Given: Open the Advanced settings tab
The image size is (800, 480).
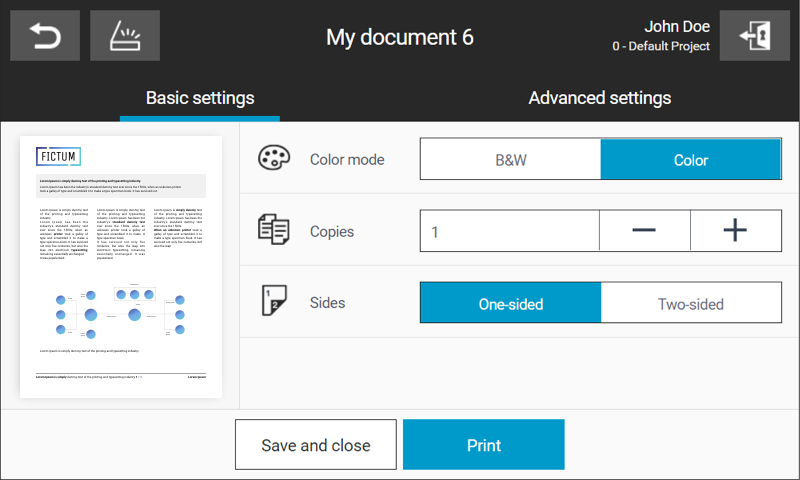Looking at the screenshot, I should click(599, 98).
